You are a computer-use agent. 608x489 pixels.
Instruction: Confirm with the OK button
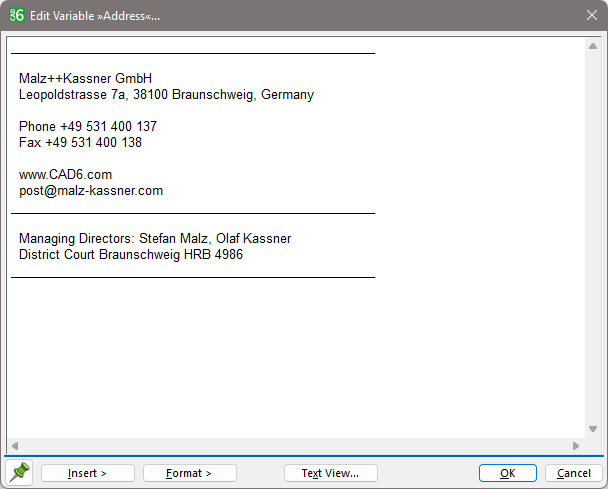click(508, 473)
